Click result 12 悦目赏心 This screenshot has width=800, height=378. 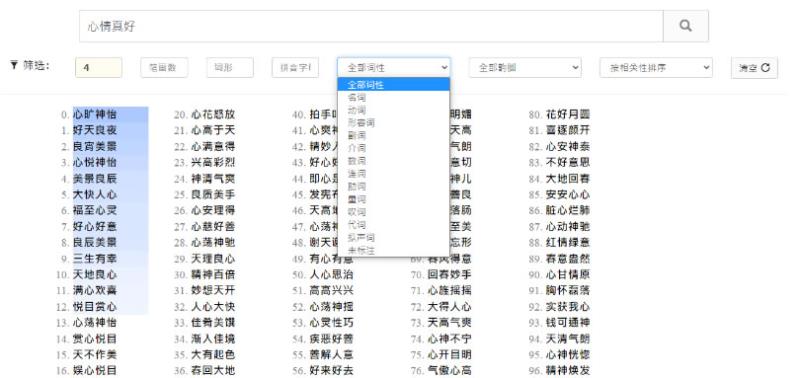point(95,307)
